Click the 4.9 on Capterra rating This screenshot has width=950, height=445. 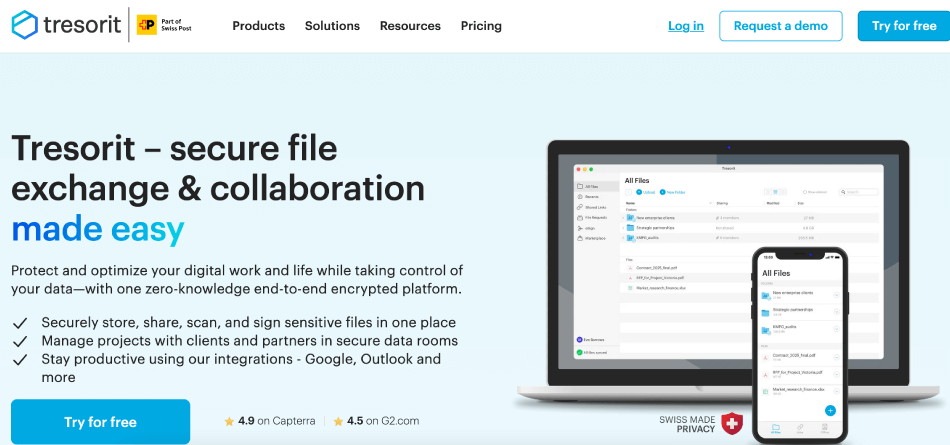tap(270, 421)
